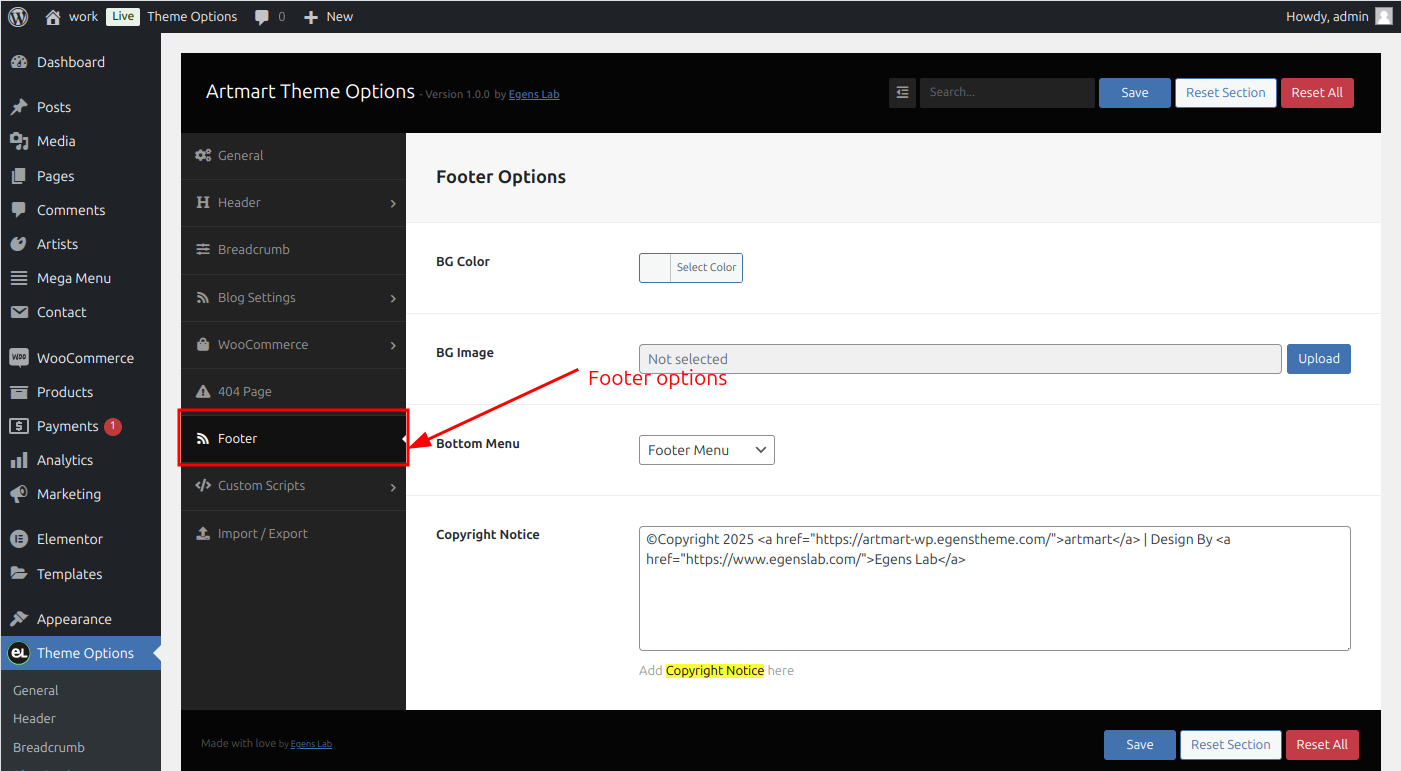
Task: Open Breadcrumb submenu under Theme Options
Action: [49, 747]
